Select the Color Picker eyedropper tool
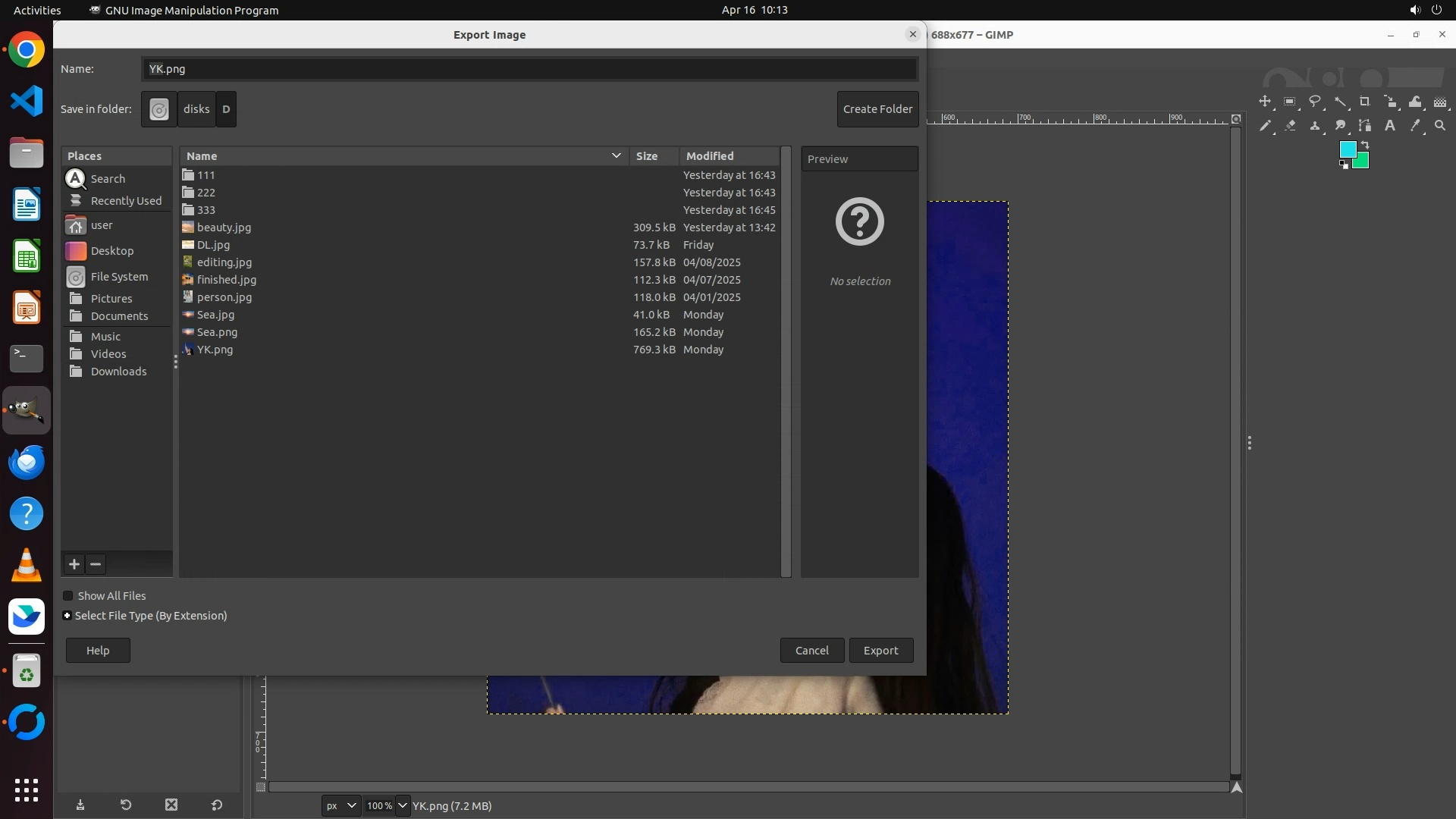Screen dimensions: 1456x819 tap(1415, 126)
